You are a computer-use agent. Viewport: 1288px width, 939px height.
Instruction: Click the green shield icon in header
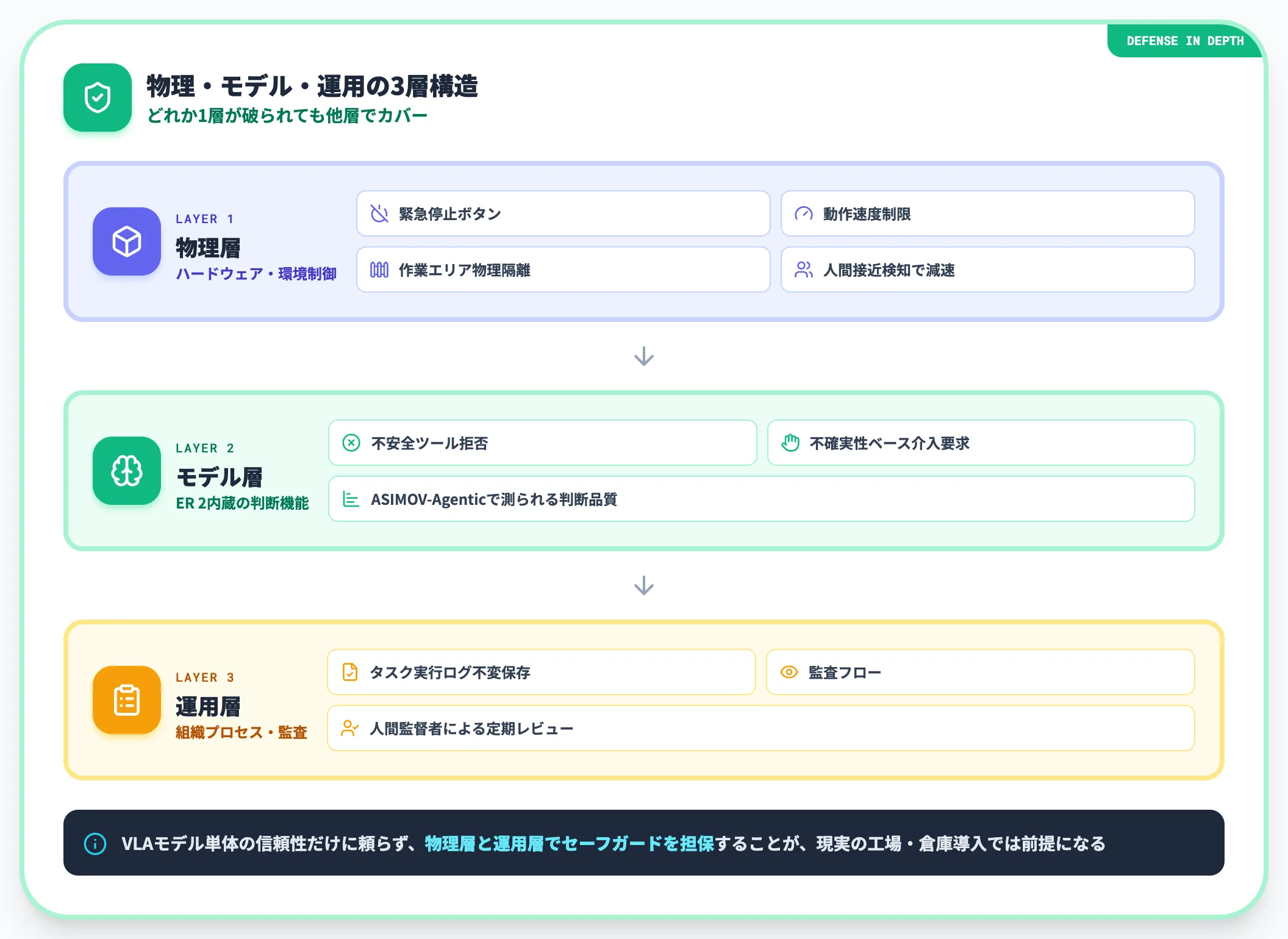click(x=98, y=98)
